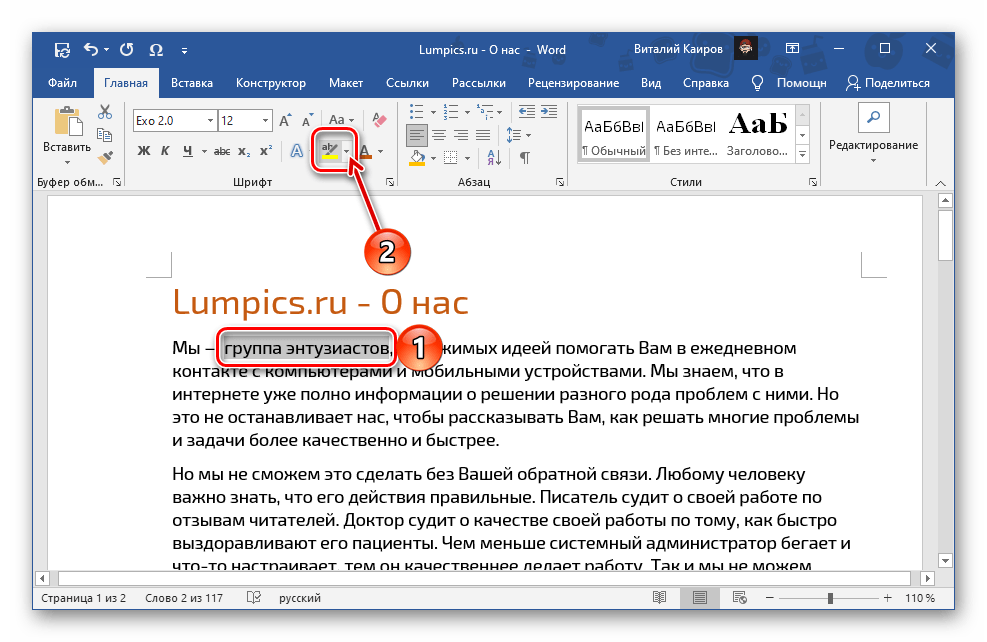Viewport: 987px width, 642px height.
Task: Click the Вставить paste button
Action: (67, 135)
